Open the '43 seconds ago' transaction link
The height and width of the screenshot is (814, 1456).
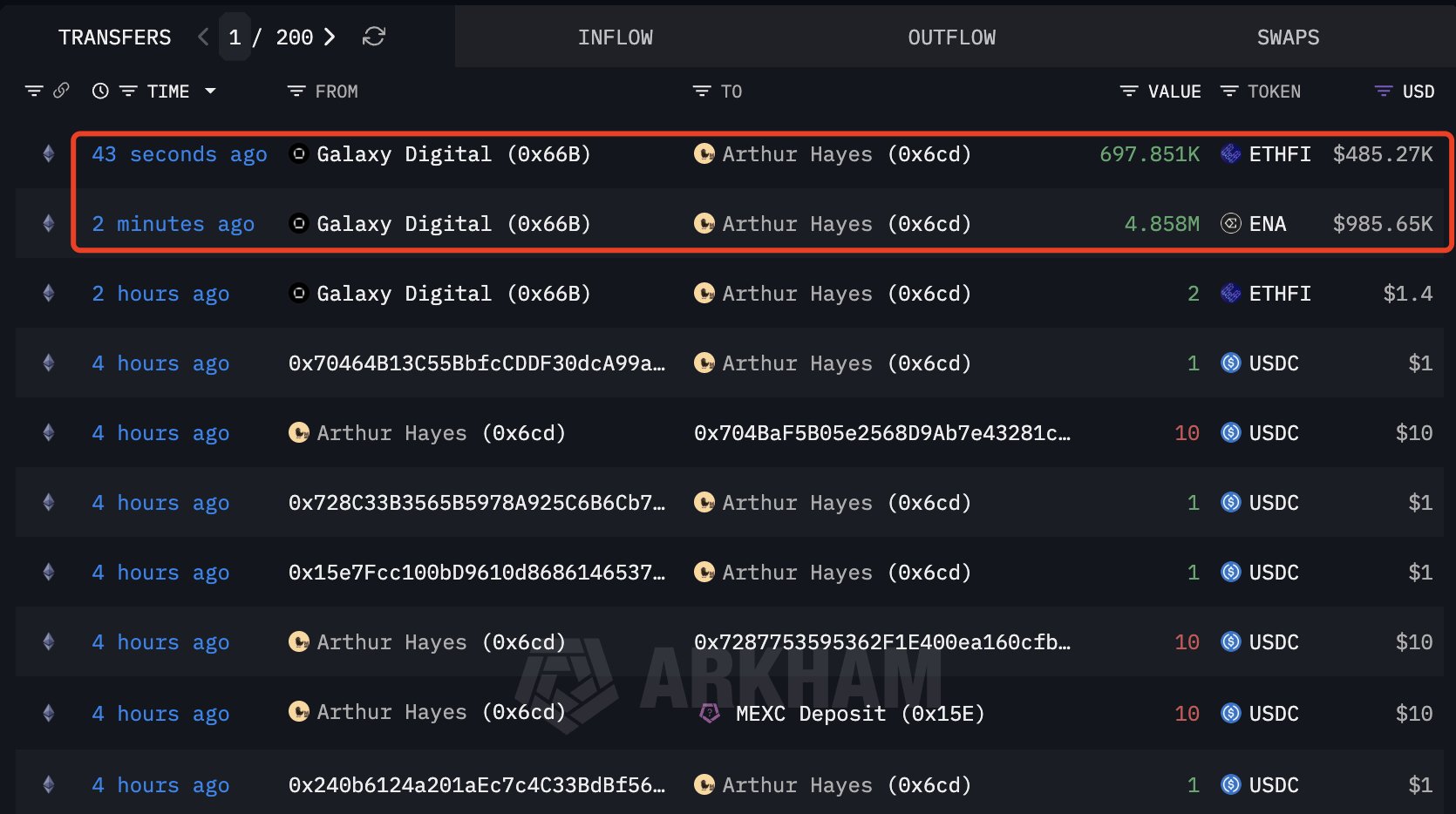coord(179,154)
